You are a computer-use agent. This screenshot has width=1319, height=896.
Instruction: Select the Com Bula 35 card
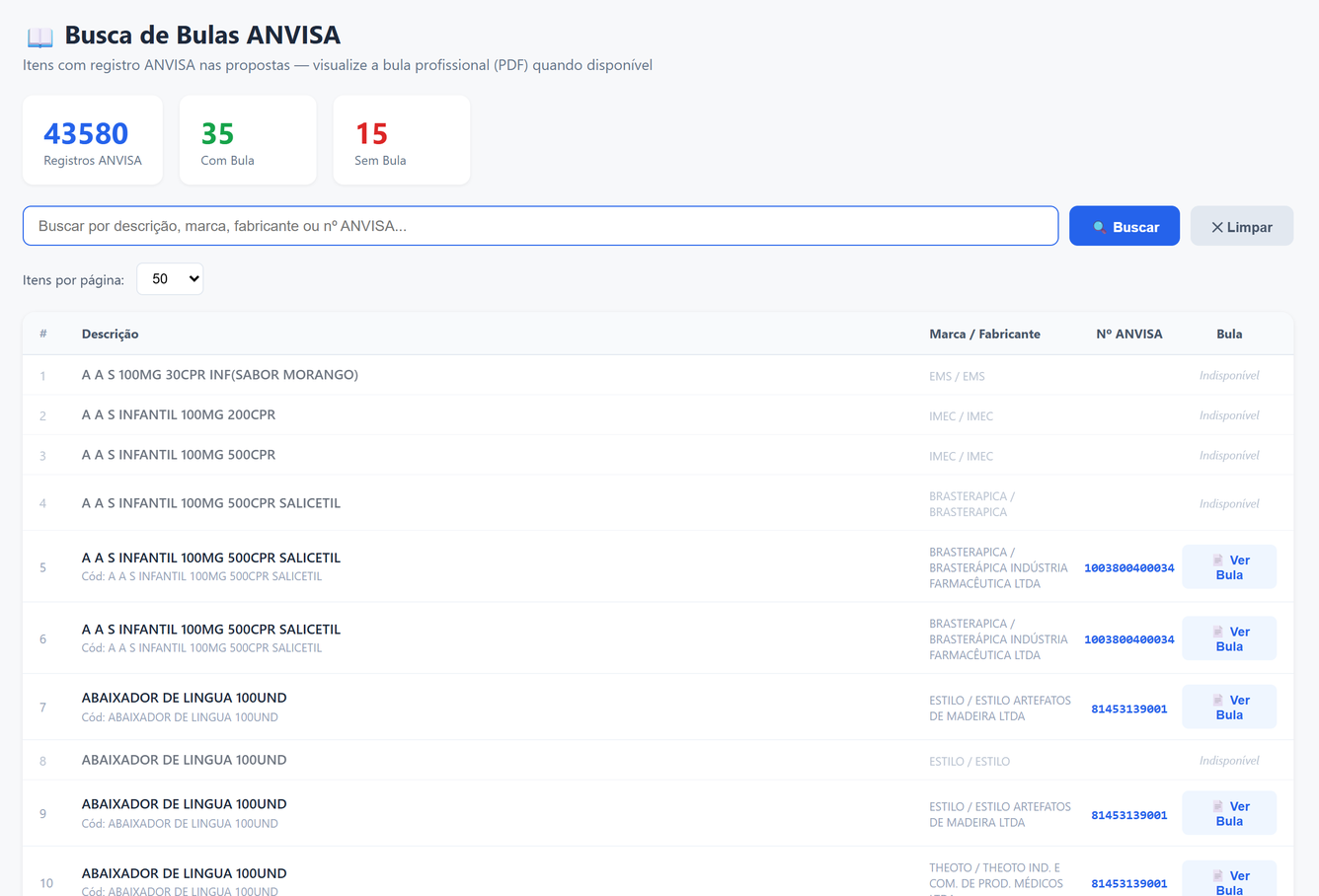pyautogui.click(x=248, y=140)
